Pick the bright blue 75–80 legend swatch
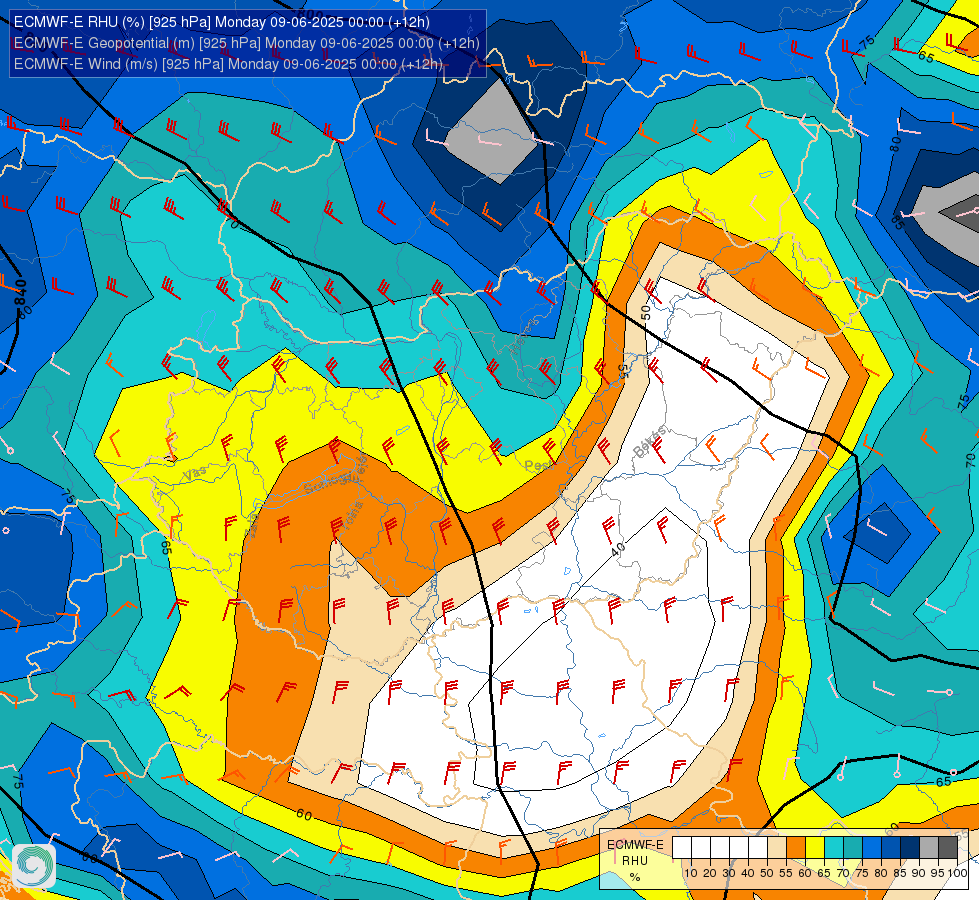979x900 pixels. (872, 849)
